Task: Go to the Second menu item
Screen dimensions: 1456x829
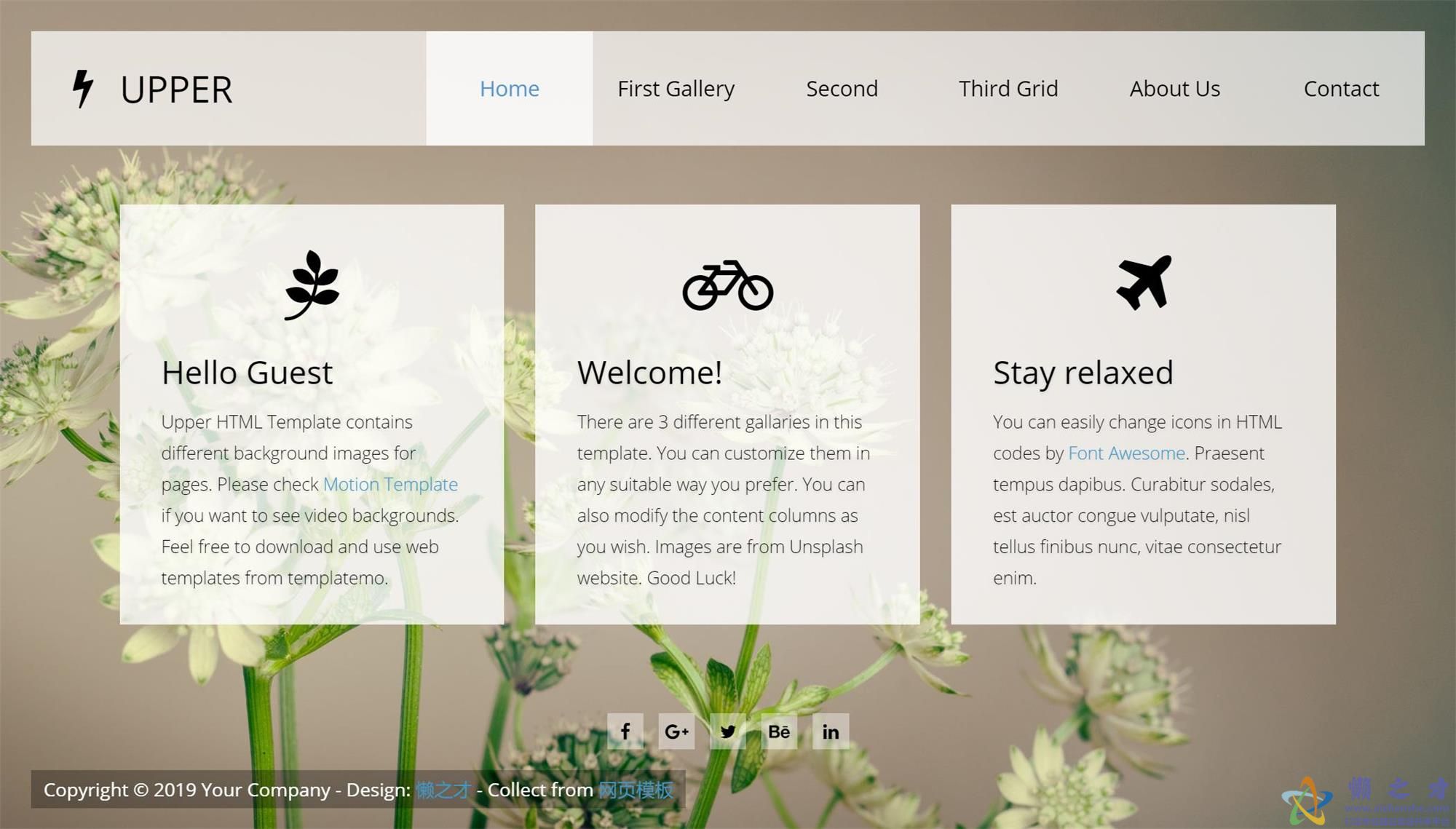Action: pyautogui.click(x=842, y=88)
